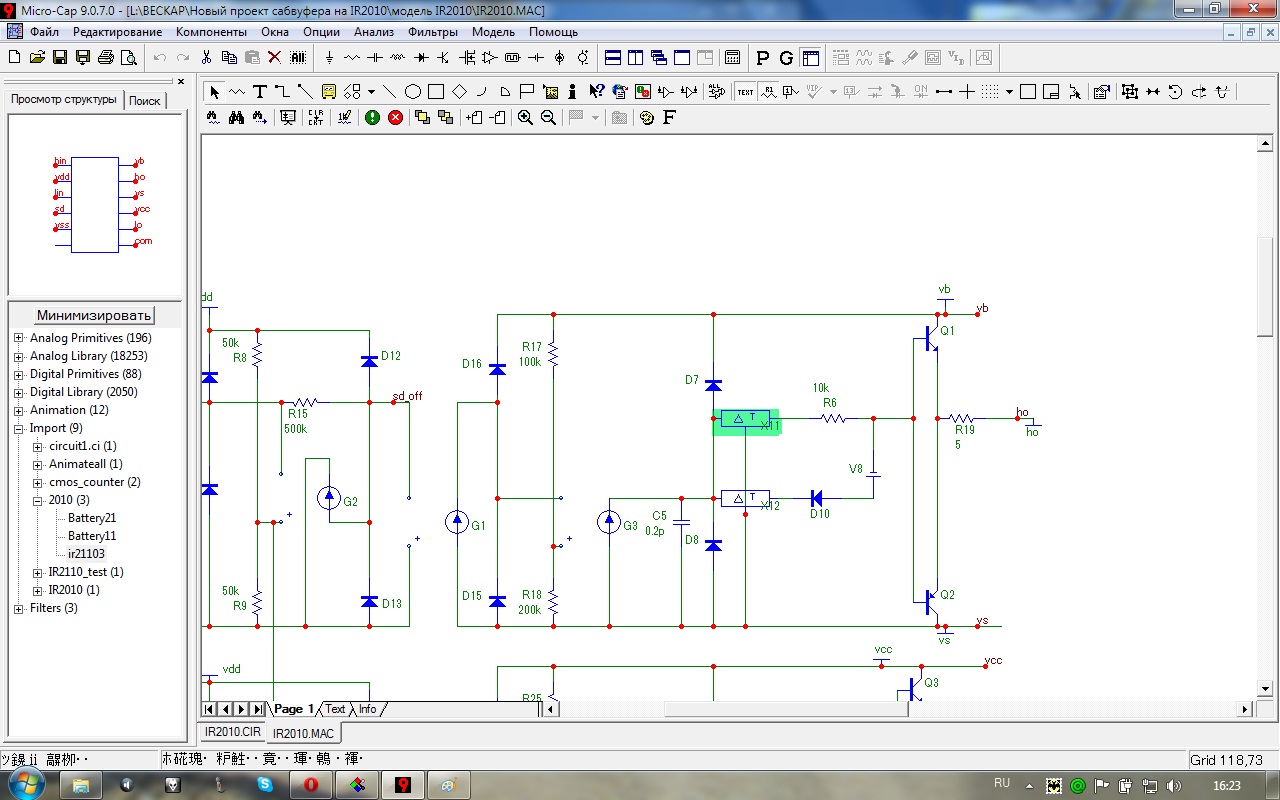Screen dimensions: 1280x800
Task: Open the Text page tab
Action: tap(335, 709)
